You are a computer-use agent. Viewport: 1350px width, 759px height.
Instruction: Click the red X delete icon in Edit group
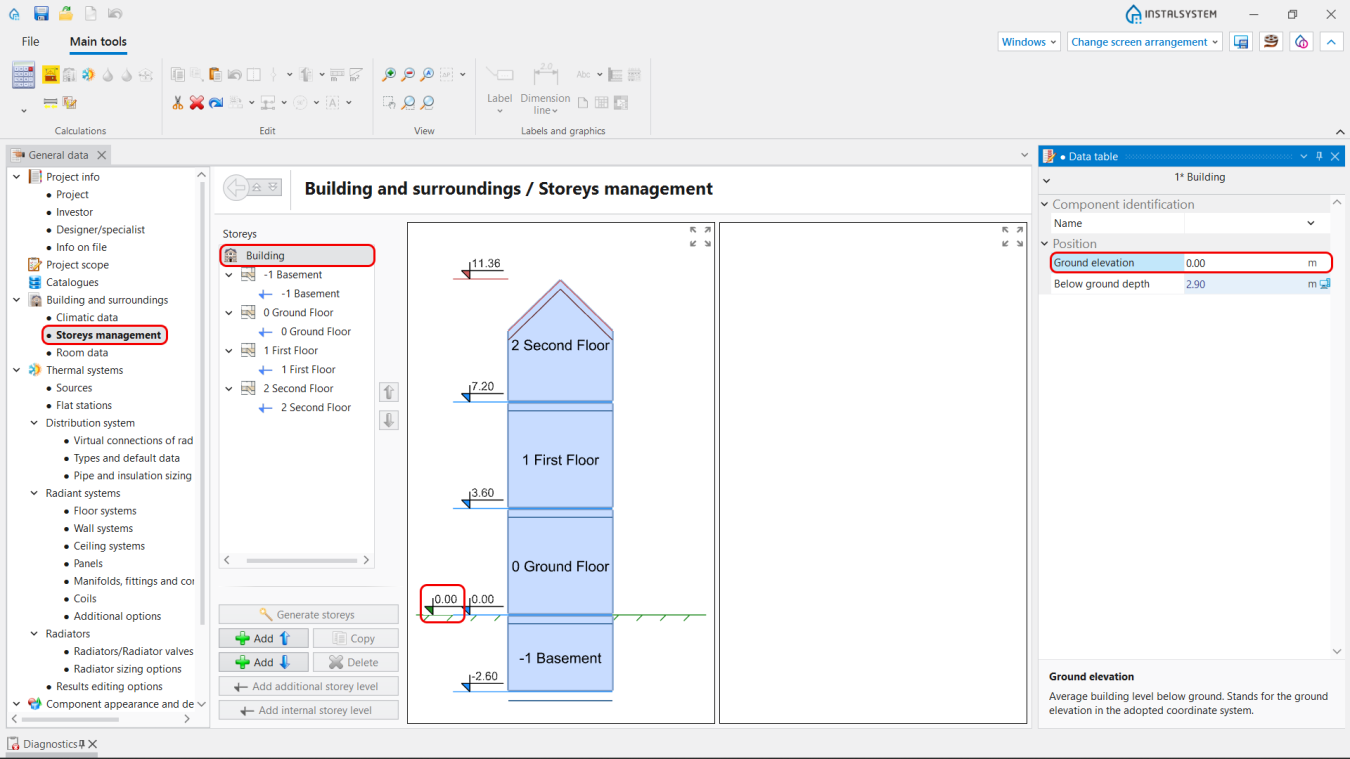pos(197,102)
